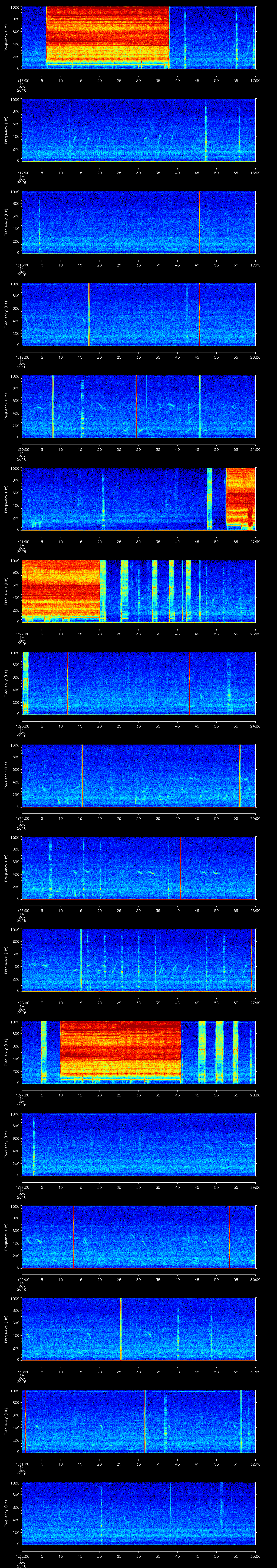The height and width of the screenshot is (1568, 277).
Task: Open the spectrogram panel starting at 1:16:00
Action: click(139, 38)
